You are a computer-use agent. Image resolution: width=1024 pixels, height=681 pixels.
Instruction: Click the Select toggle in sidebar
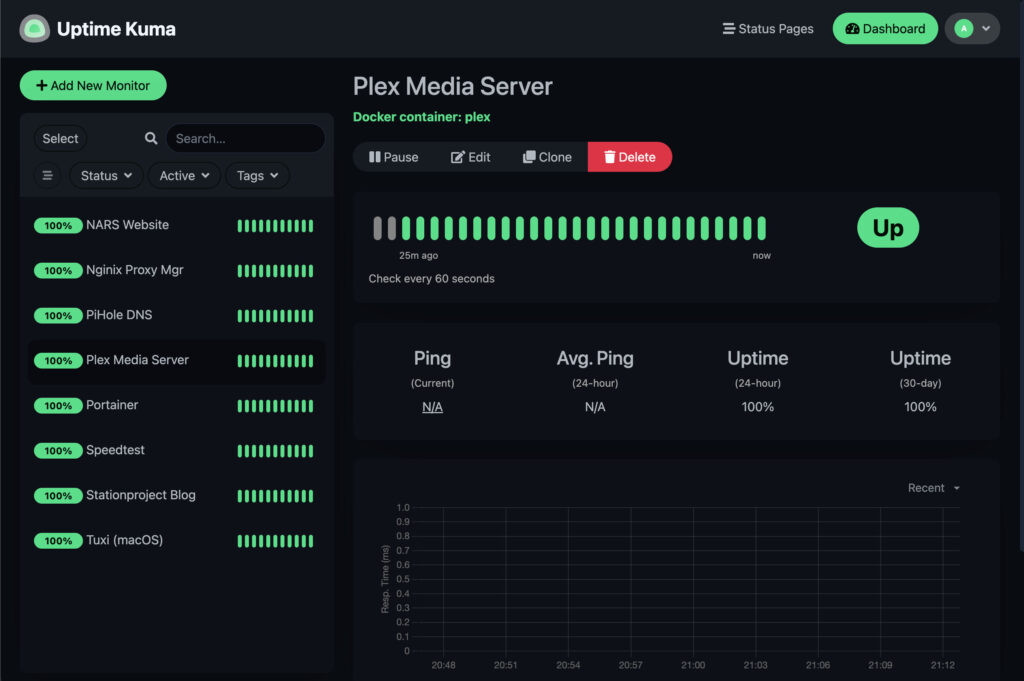pyautogui.click(x=60, y=138)
